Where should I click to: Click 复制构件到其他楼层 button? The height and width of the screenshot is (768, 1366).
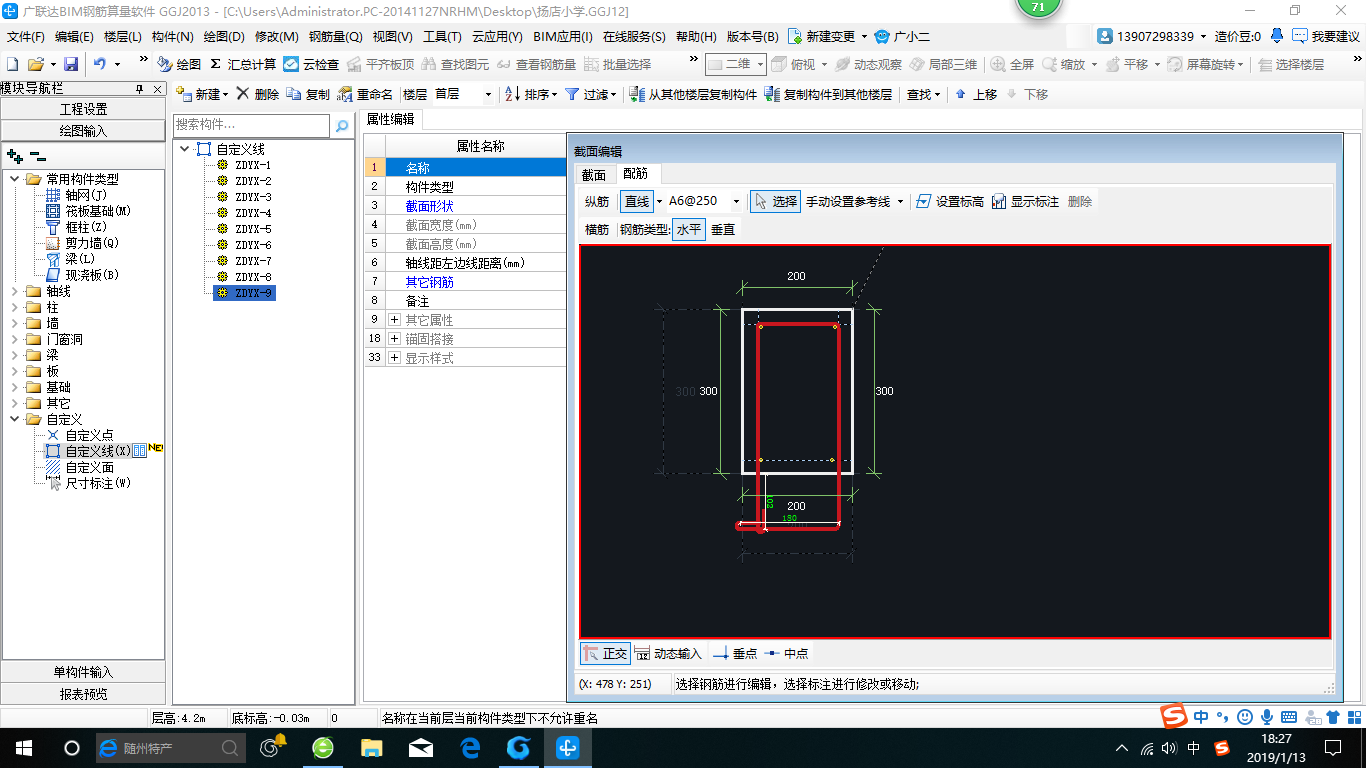pyautogui.click(x=828, y=94)
